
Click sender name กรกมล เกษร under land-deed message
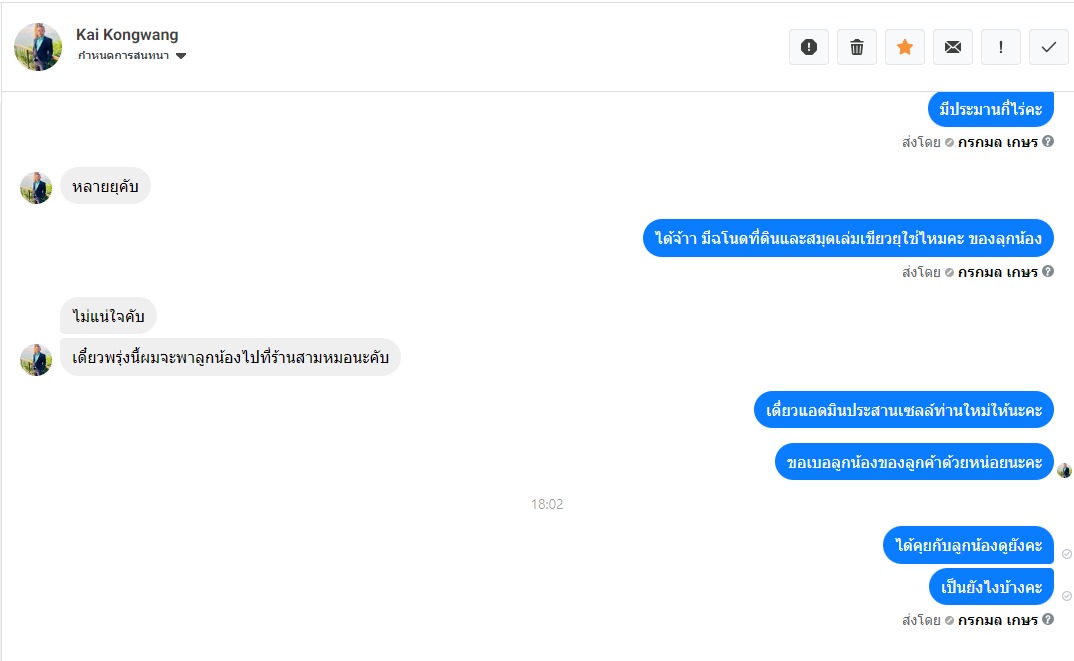click(x=997, y=272)
